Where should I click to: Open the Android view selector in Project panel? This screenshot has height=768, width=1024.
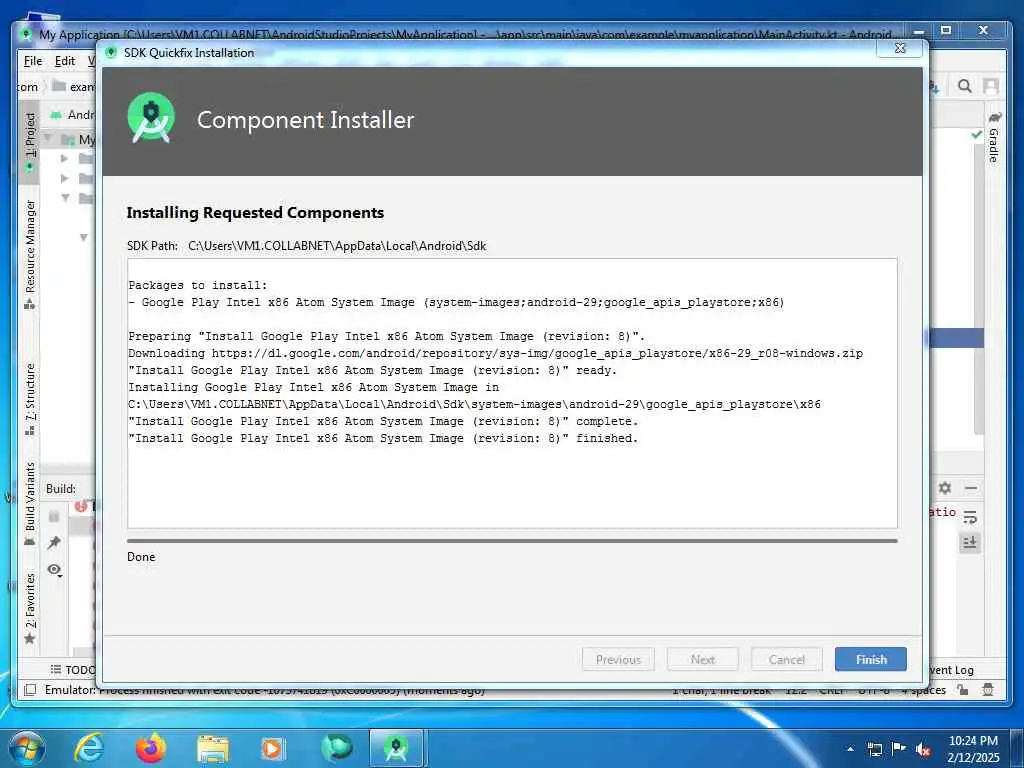pos(73,114)
